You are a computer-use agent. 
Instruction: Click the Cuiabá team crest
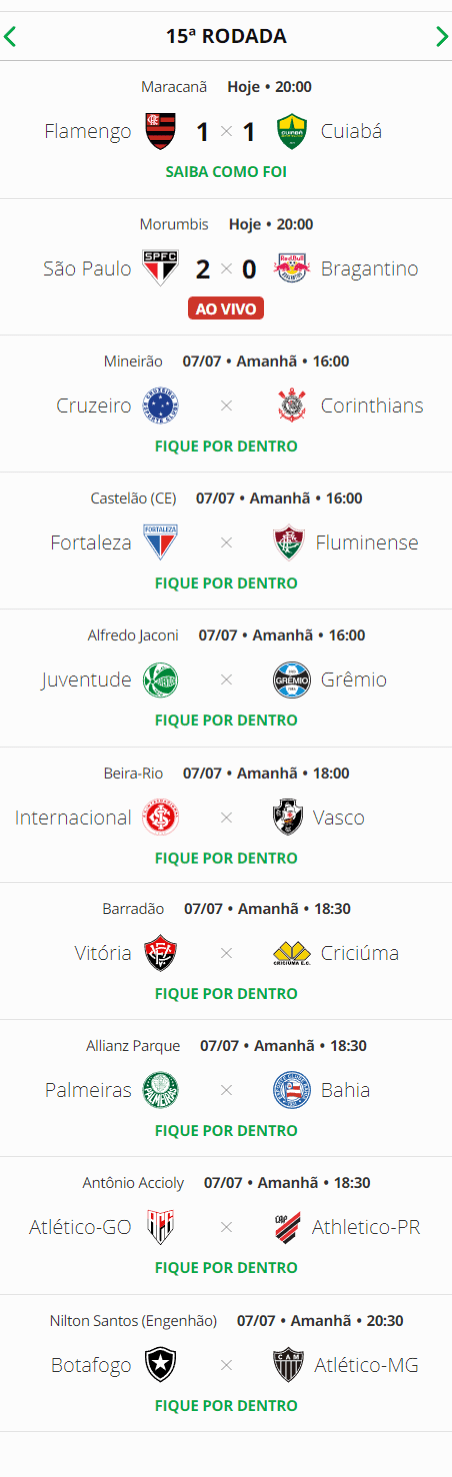(x=291, y=131)
